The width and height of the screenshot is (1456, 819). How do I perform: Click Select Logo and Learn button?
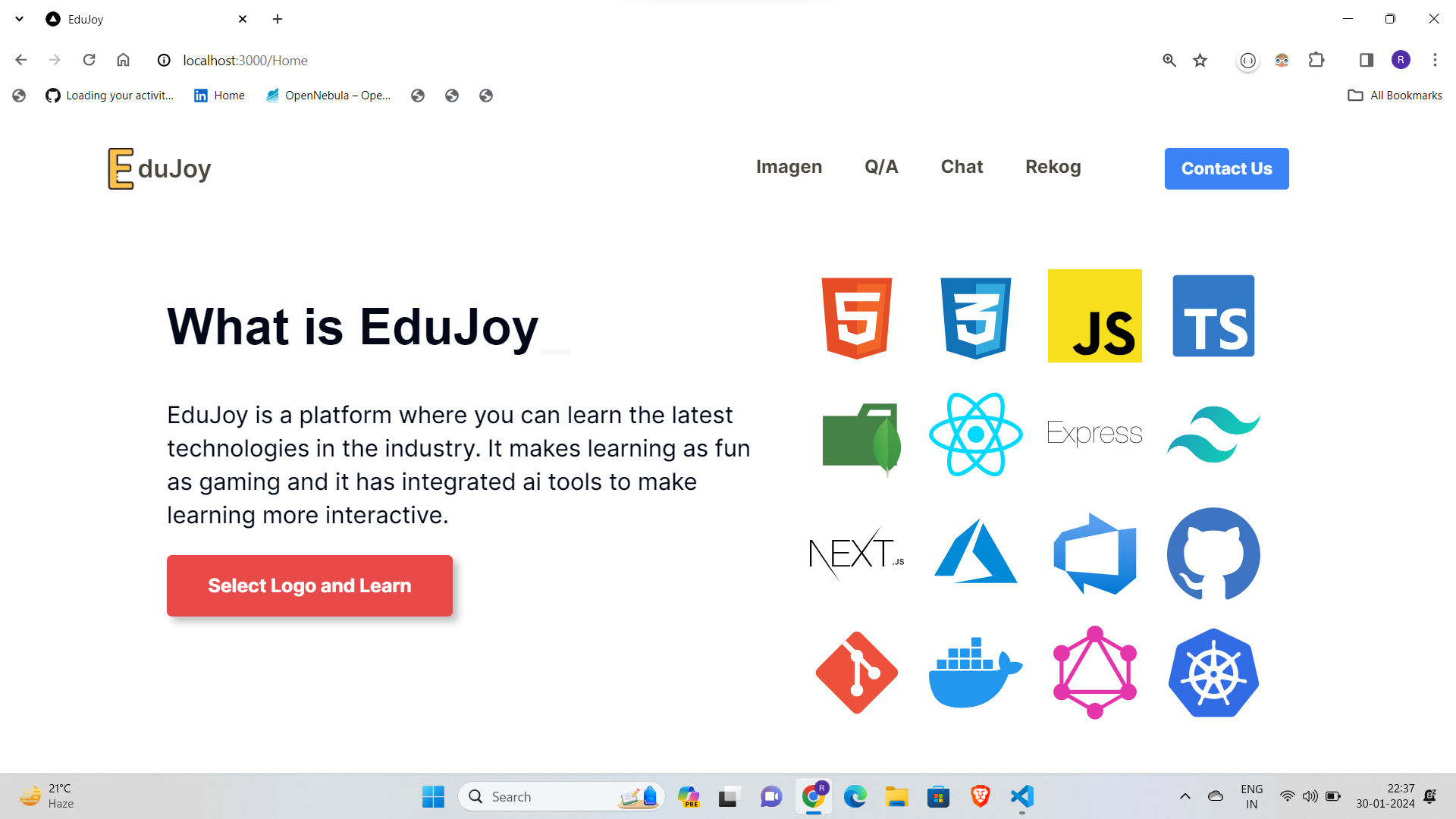(x=309, y=585)
